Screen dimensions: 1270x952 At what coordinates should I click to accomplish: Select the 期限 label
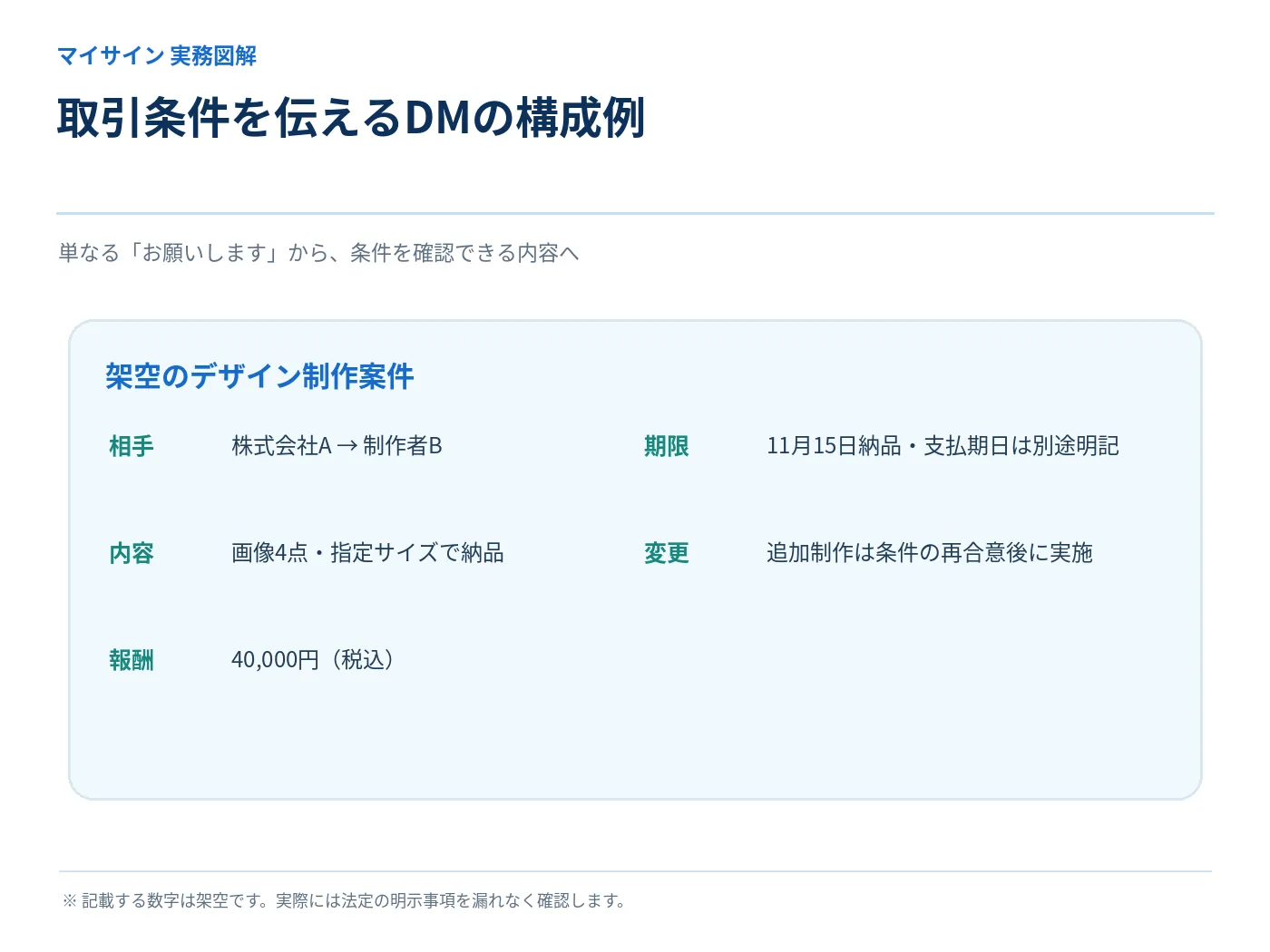point(667,446)
